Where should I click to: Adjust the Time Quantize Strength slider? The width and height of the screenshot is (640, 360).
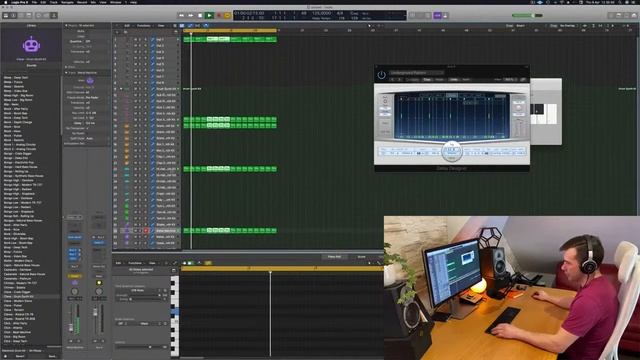144,295
